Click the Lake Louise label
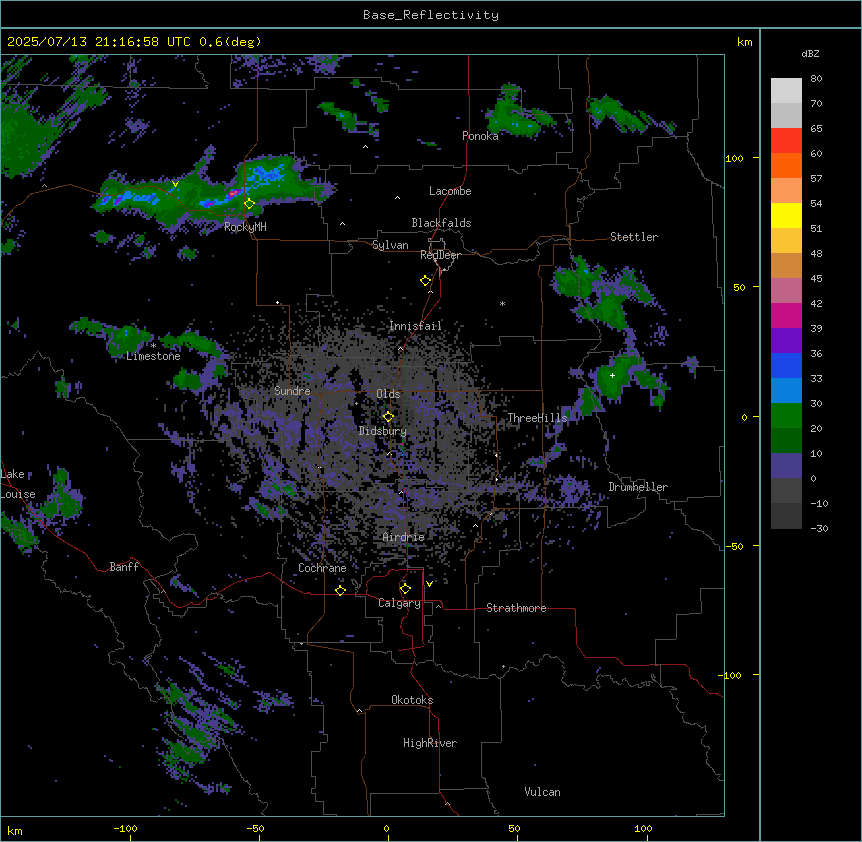 click(x=18, y=484)
